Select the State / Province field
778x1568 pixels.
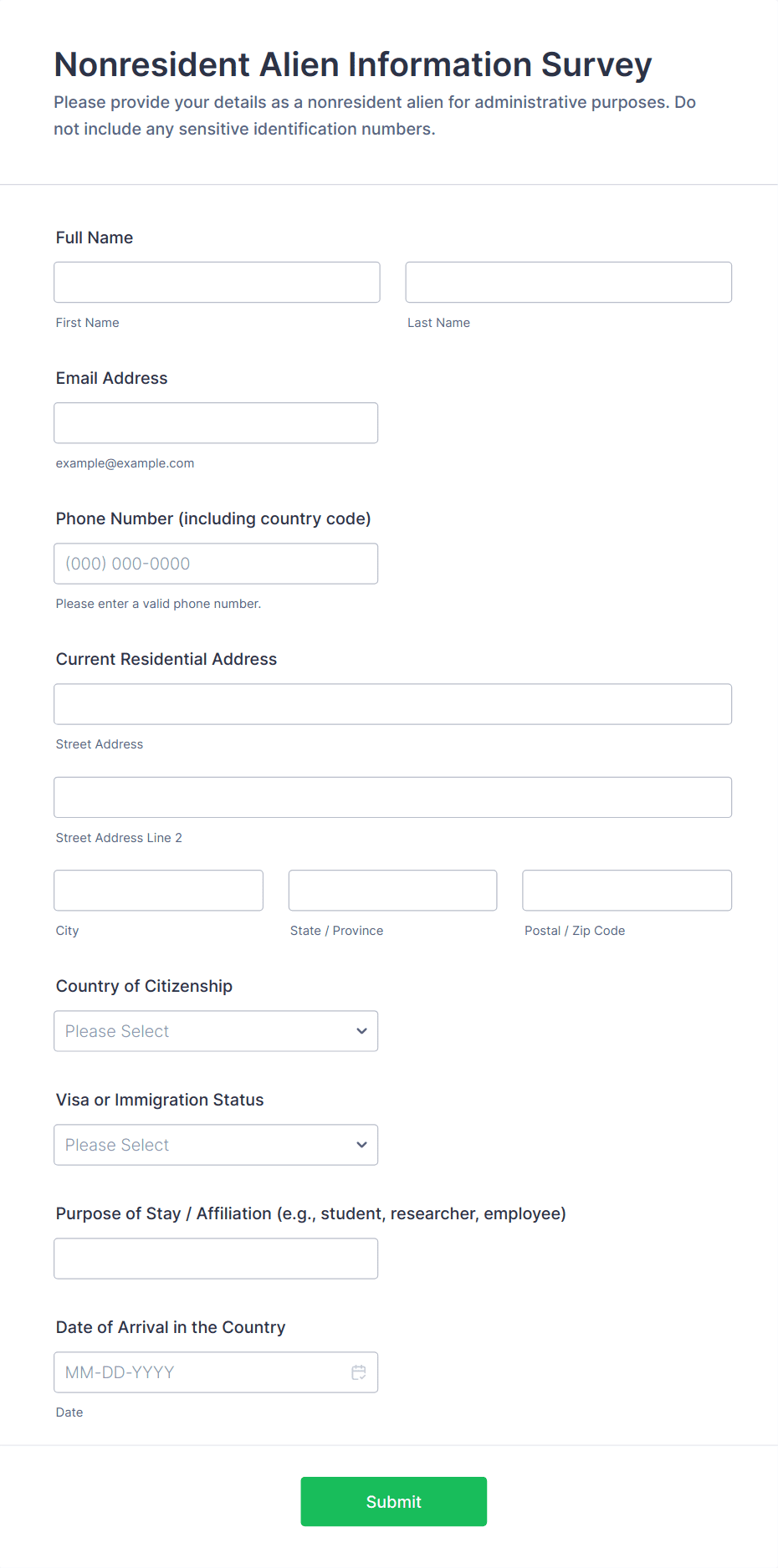click(393, 891)
